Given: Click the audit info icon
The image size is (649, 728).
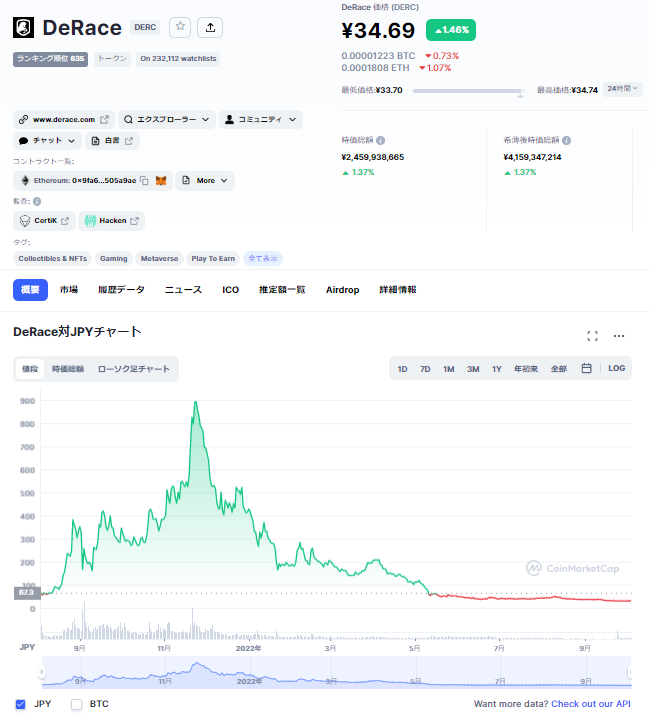Looking at the screenshot, I should pos(37,202).
